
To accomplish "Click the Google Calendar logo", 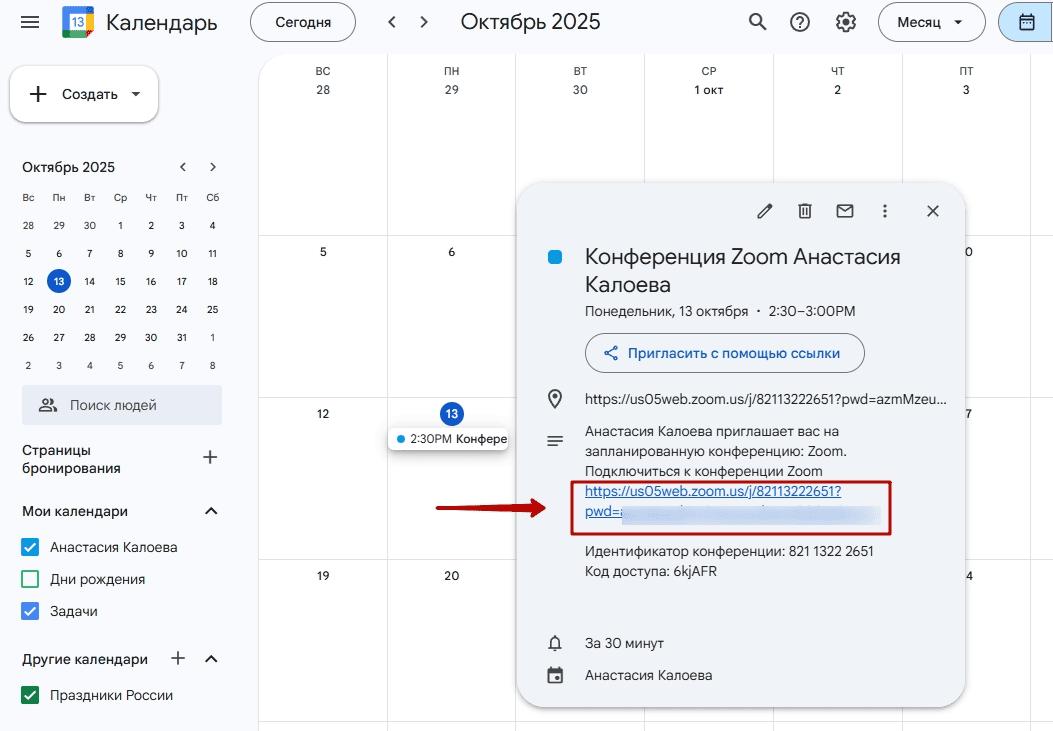I will 78,22.
